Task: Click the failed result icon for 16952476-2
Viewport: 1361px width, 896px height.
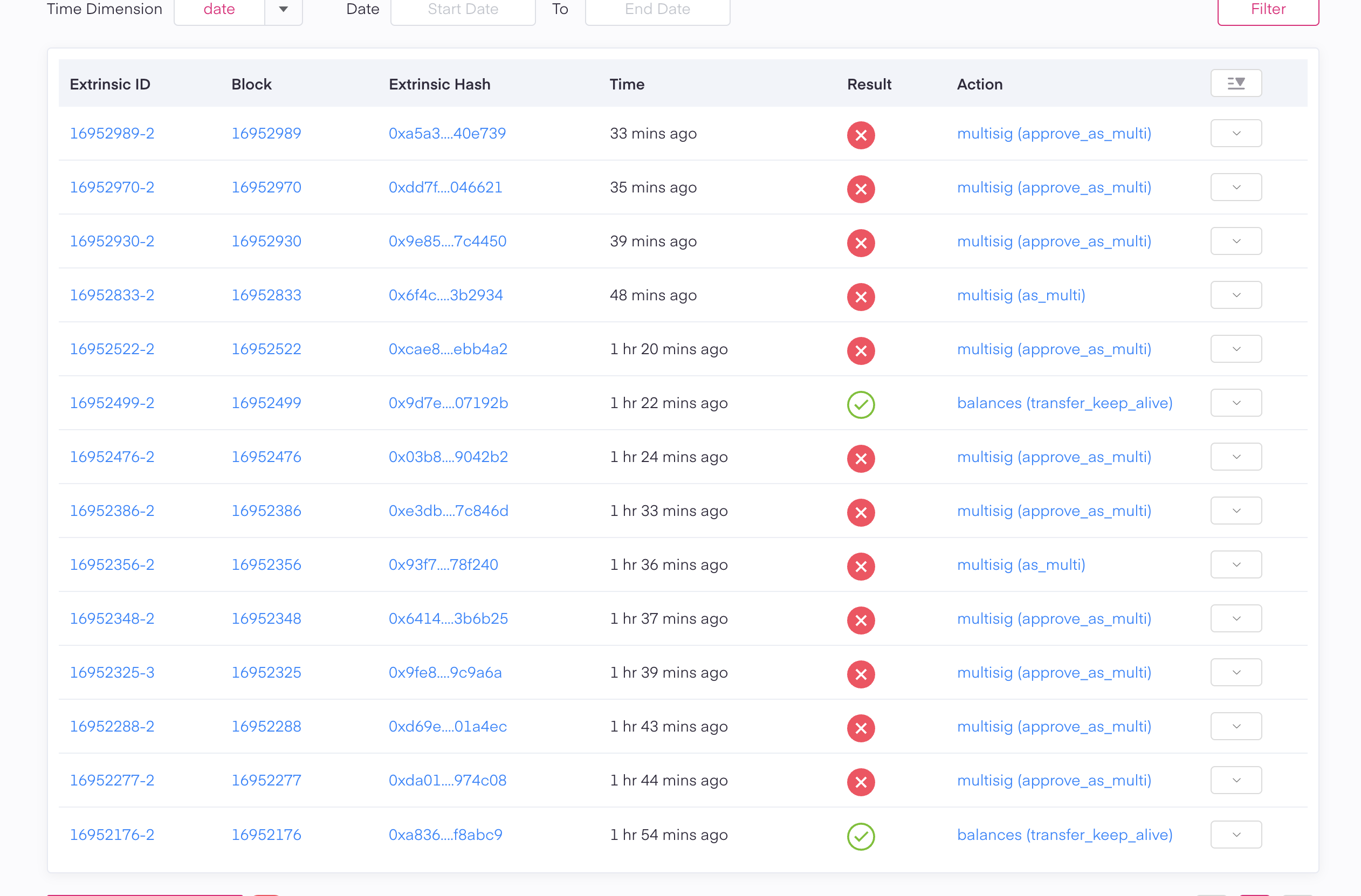Action: pos(861,459)
